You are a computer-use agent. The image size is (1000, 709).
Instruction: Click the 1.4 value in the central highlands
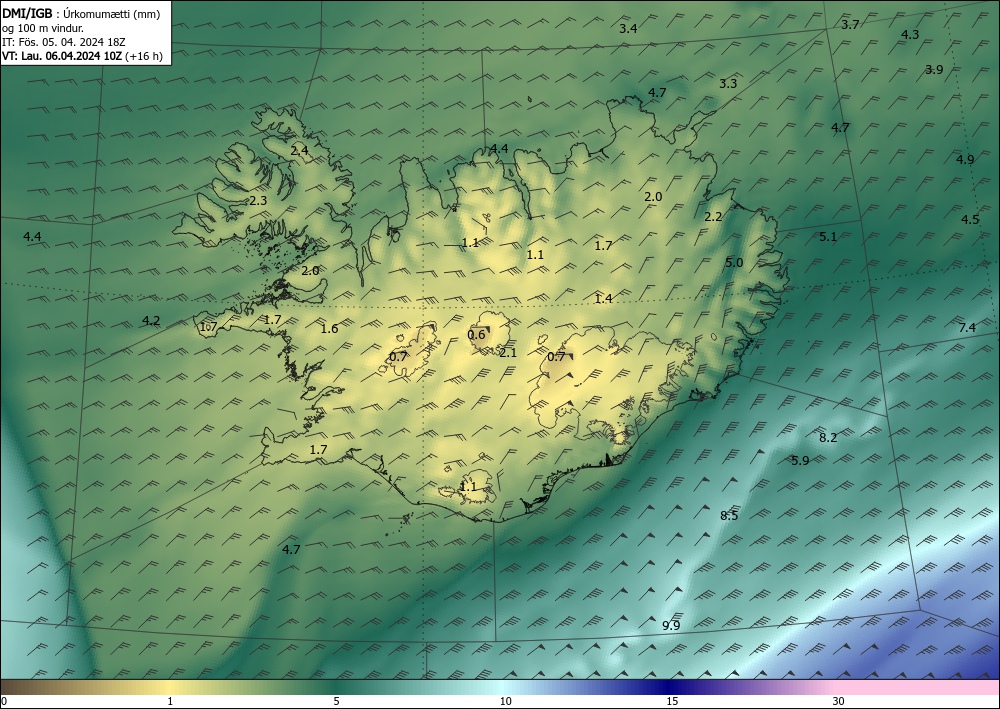point(603,298)
